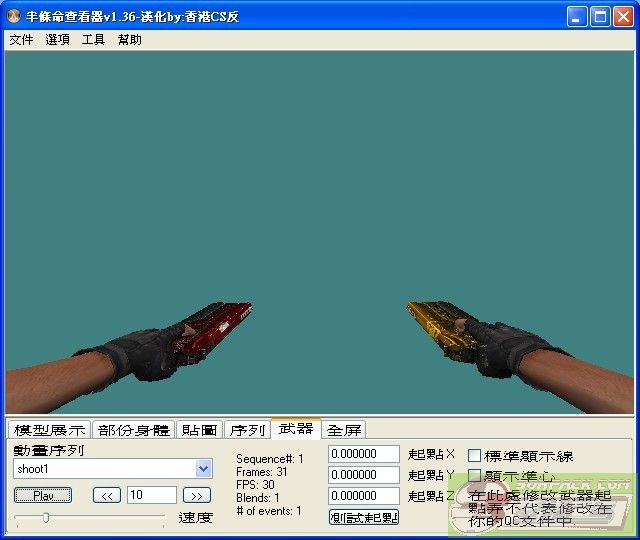Switch to the 部份身體 tab

[133, 430]
